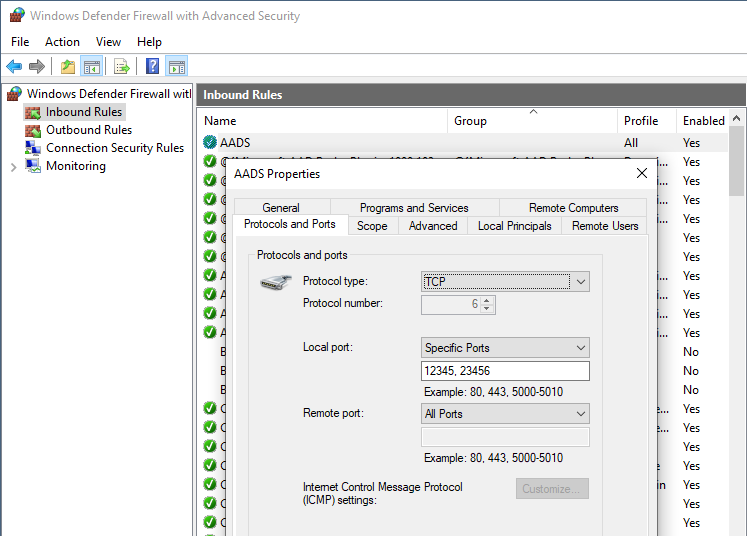
Task: Toggle the Show/Hide Action Pane icon
Action: click(x=177, y=67)
